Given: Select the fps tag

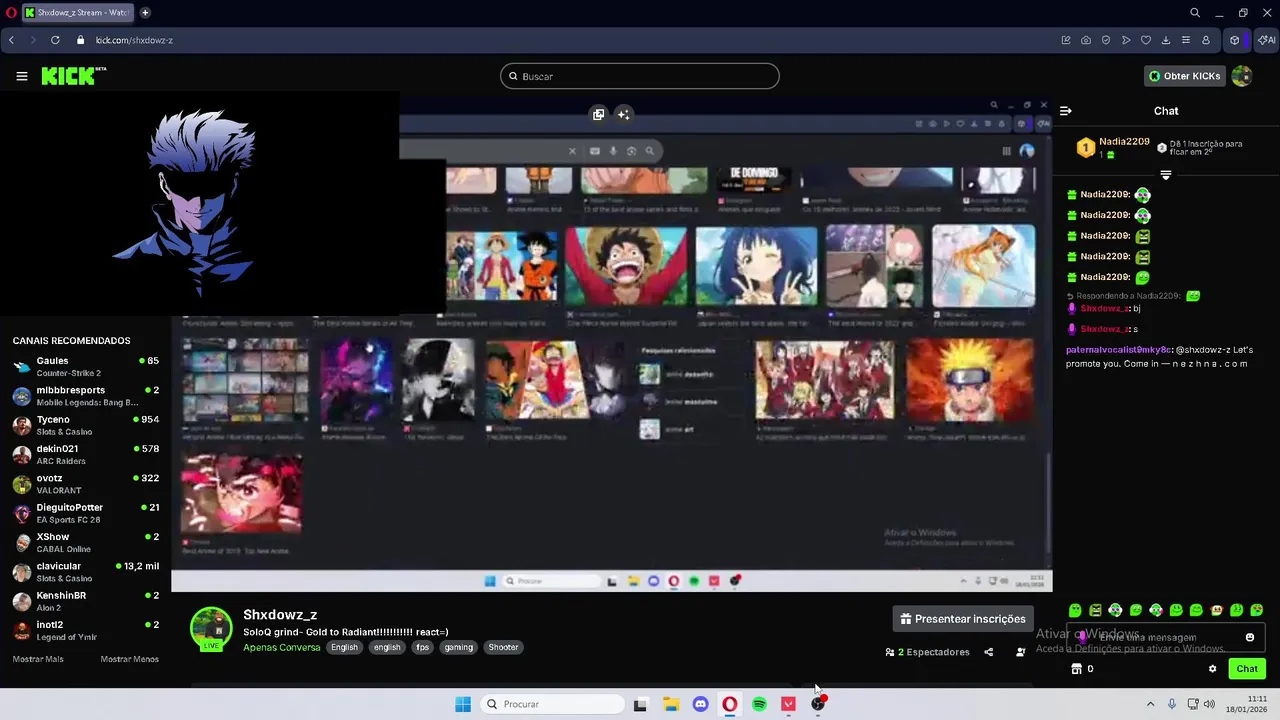Looking at the screenshot, I should [x=423, y=647].
